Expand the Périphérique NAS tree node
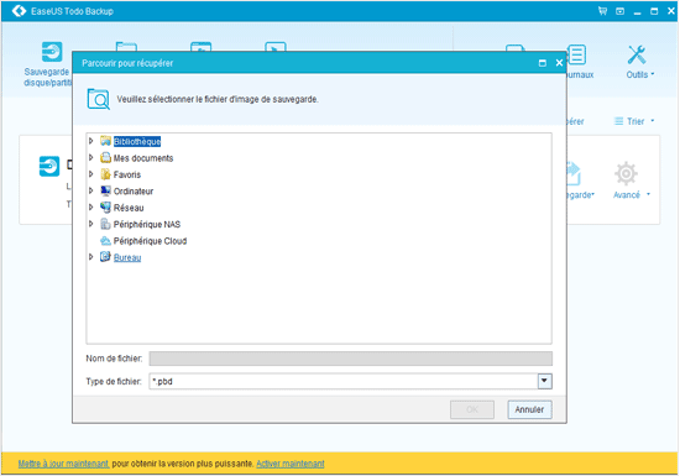 point(91,224)
